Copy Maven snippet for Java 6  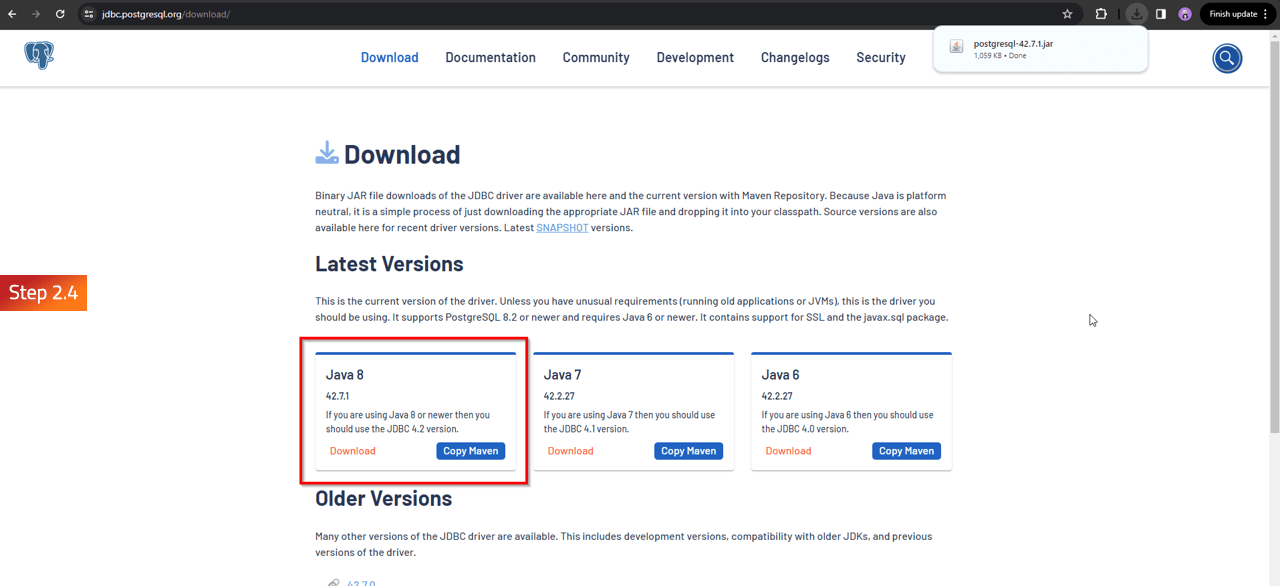click(906, 451)
